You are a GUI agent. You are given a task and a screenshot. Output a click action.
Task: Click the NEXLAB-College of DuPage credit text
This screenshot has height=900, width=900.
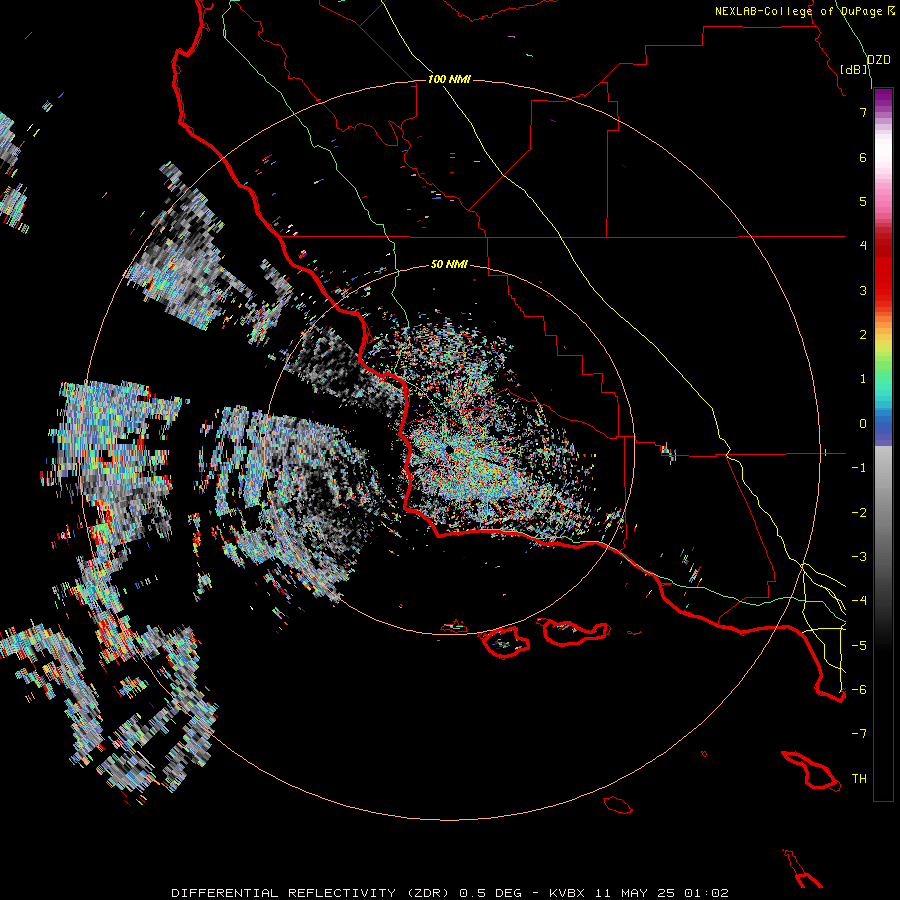[x=798, y=11]
